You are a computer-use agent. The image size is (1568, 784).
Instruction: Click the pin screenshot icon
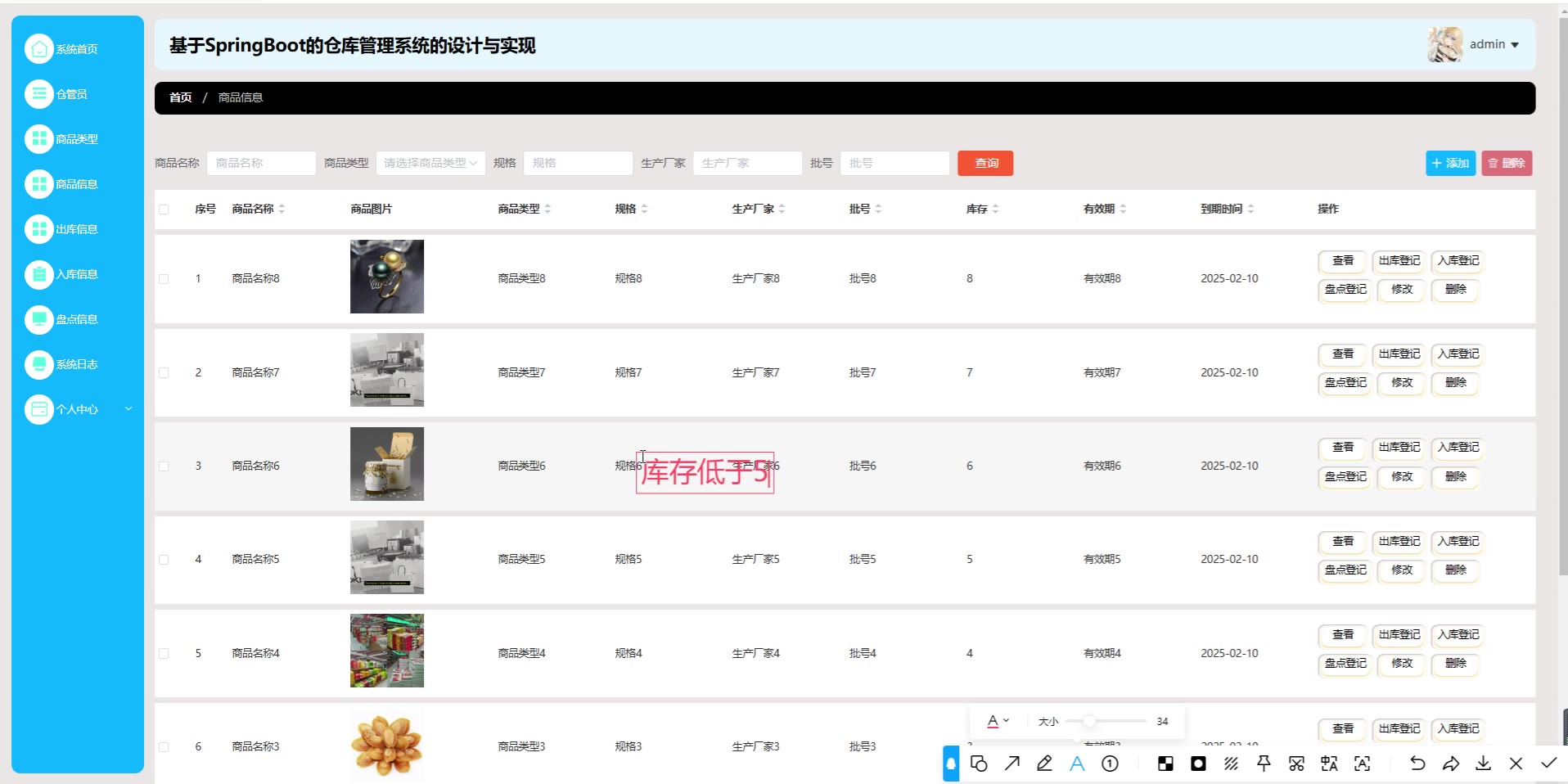coord(1264,764)
